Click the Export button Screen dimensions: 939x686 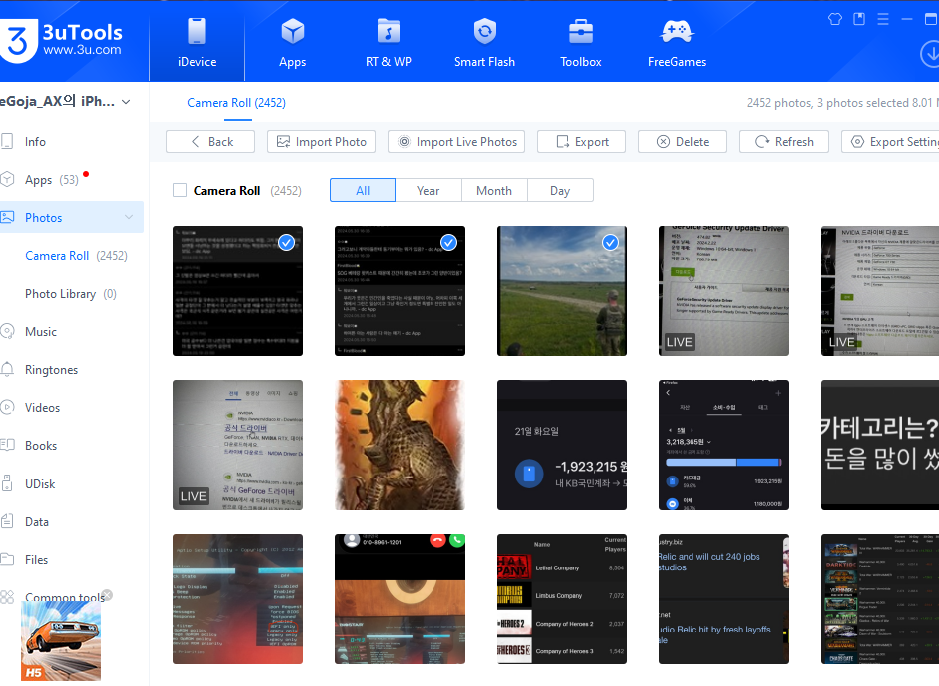point(581,142)
